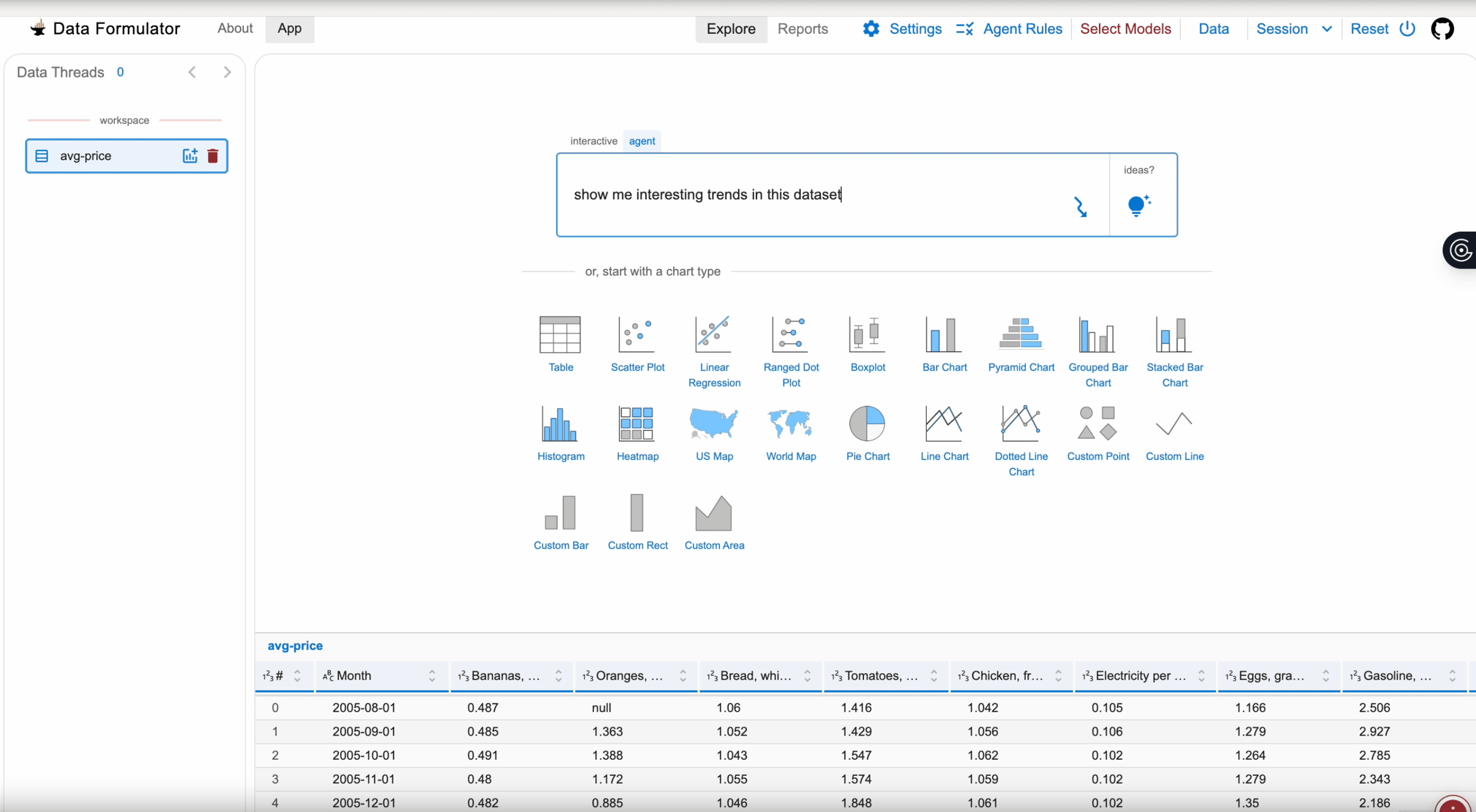Select the Pie Chart icon

tap(867, 424)
